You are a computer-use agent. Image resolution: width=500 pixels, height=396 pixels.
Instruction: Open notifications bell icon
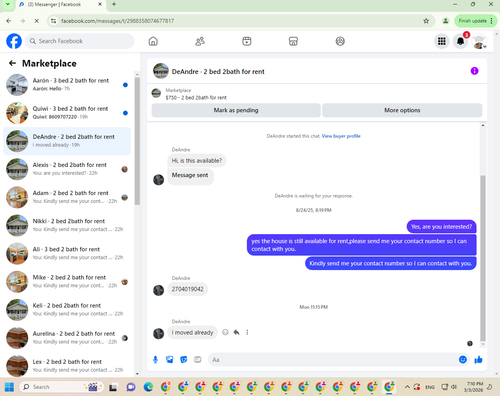click(x=460, y=41)
